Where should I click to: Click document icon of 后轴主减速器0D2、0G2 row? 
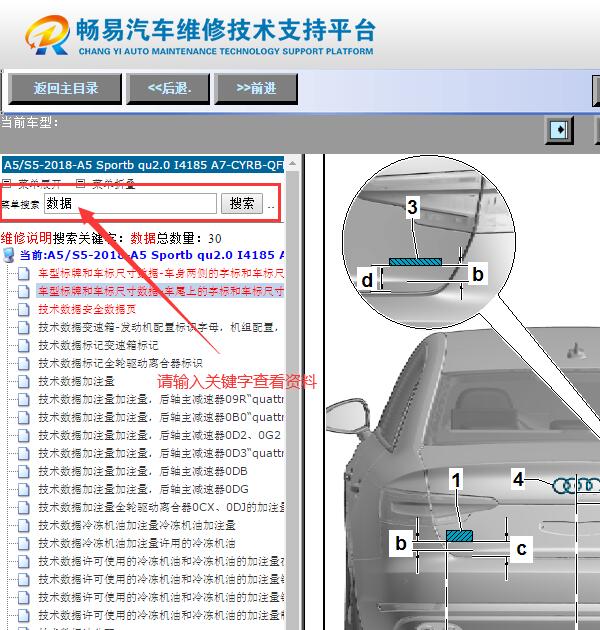click(24, 436)
